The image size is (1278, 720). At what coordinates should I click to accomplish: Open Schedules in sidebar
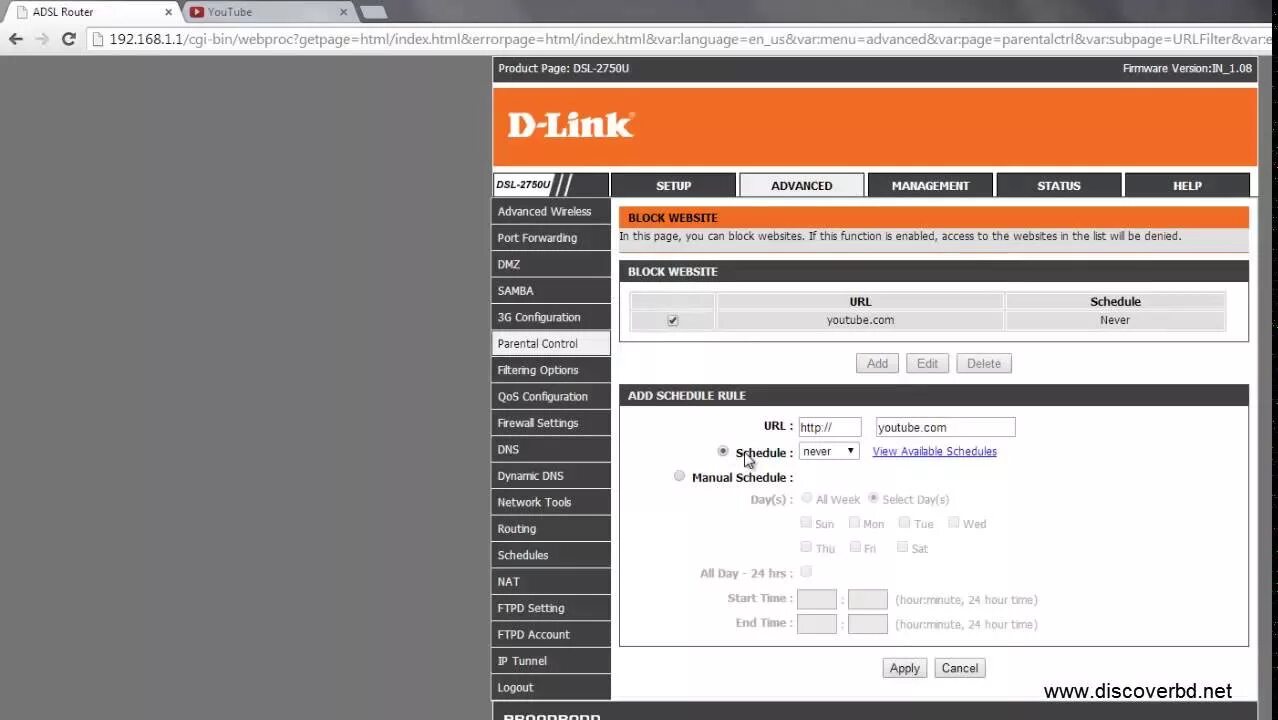[551, 555]
